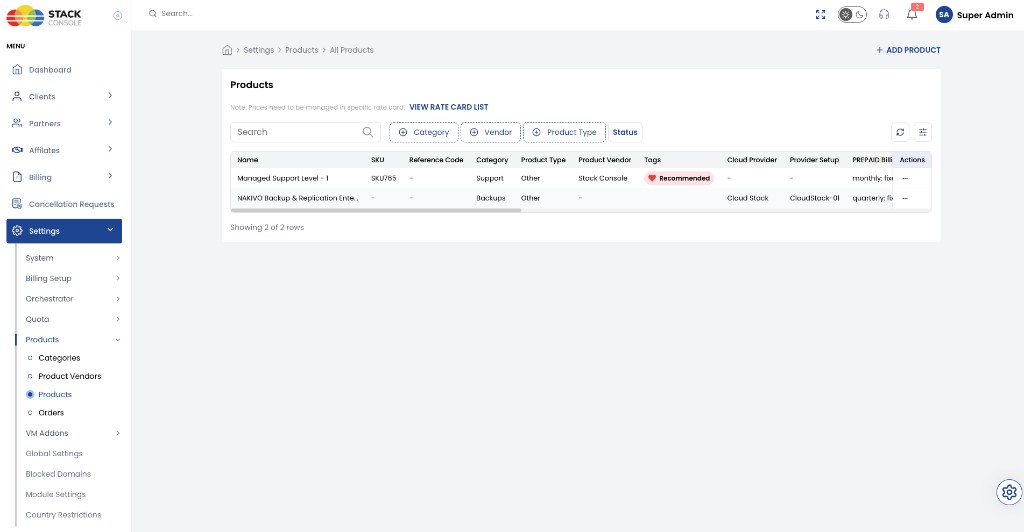
Task: Click Billing document icon
Action: click(x=18, y=177)
